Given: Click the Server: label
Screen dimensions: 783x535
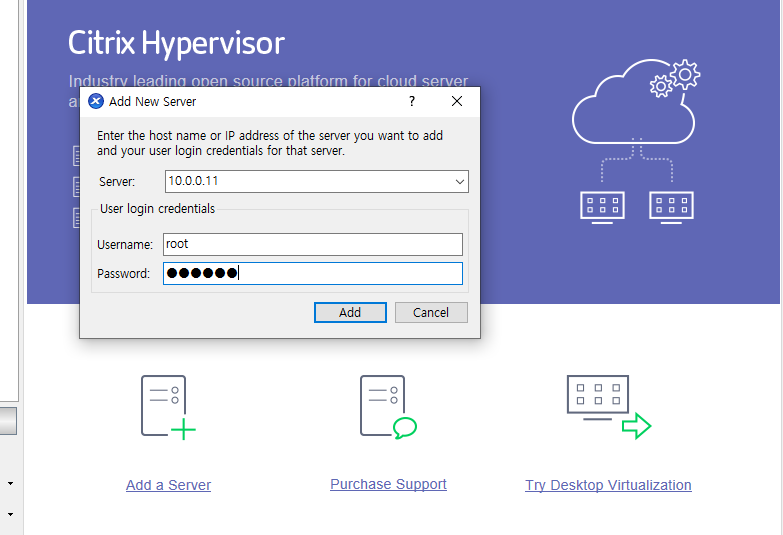Looking at the screenshot, I should pyautogui.click(x=117, y=181).
